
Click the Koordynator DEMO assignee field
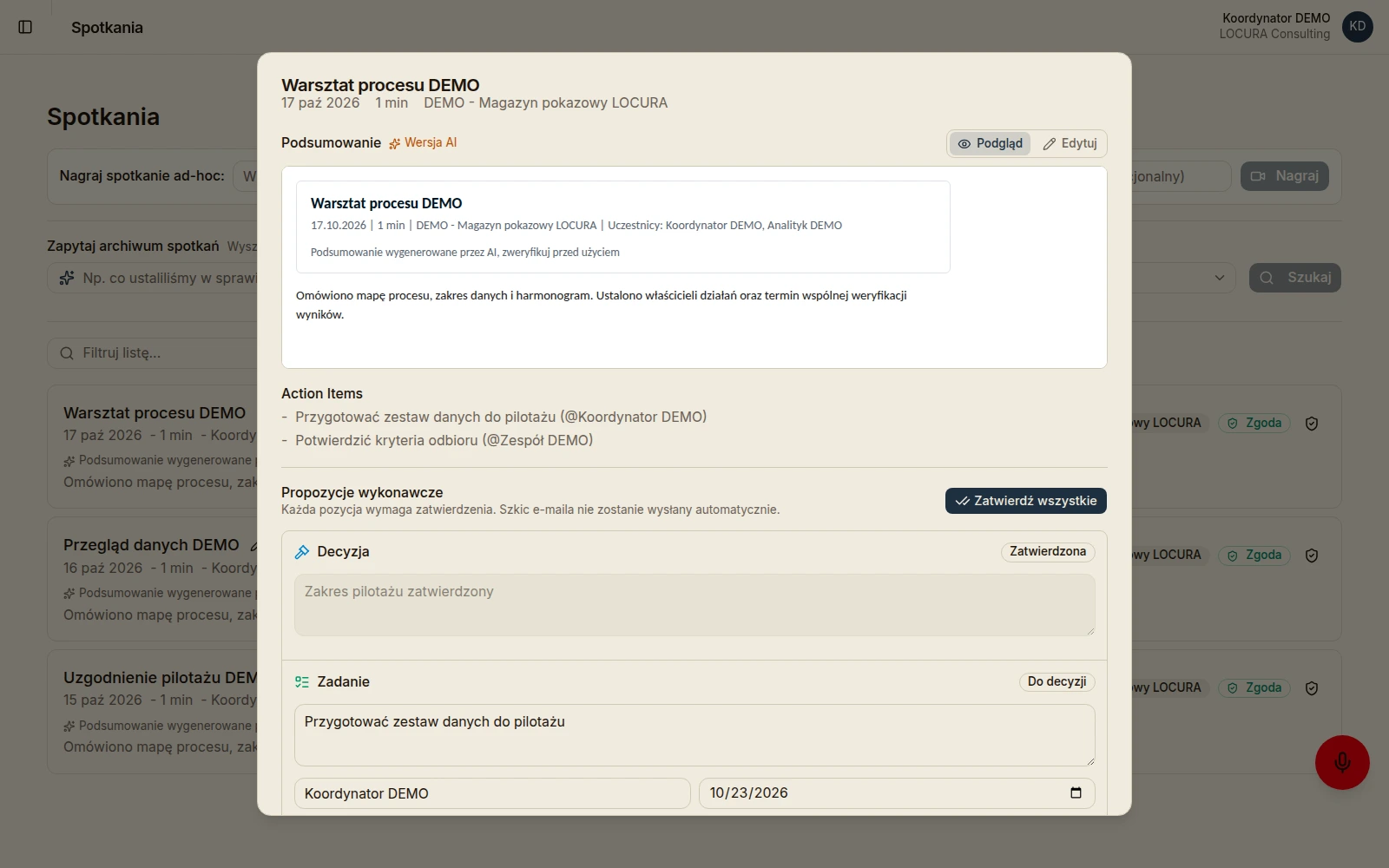[x=492, y=793]
